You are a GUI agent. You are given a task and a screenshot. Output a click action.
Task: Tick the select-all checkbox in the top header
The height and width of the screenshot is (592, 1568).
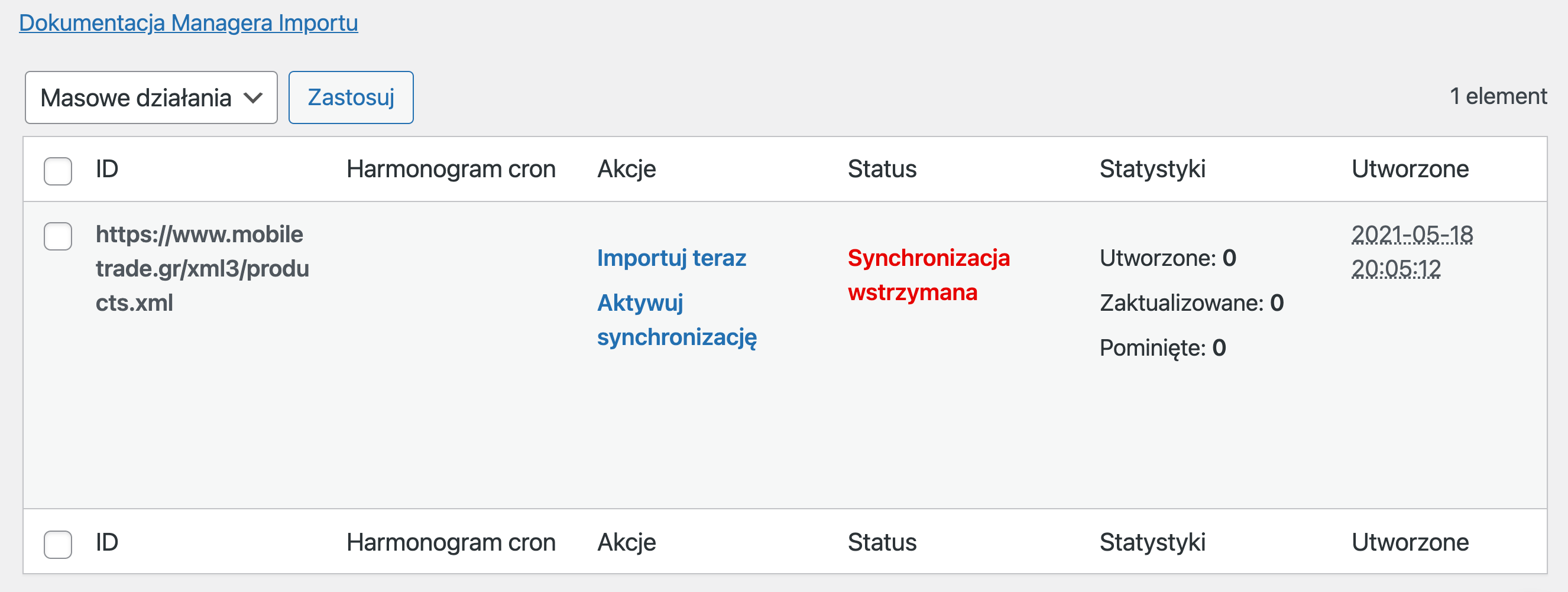(58, 171)
